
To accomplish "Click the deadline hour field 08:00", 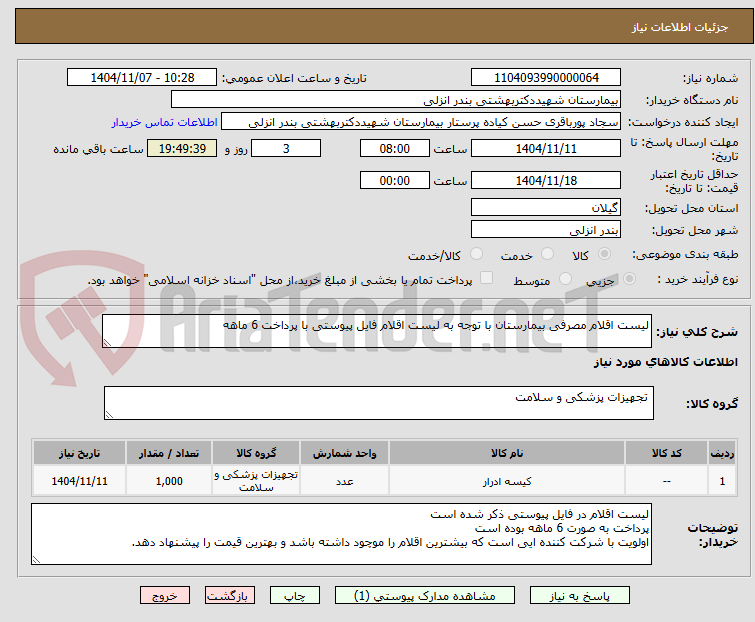I will (x=395, y=148).
